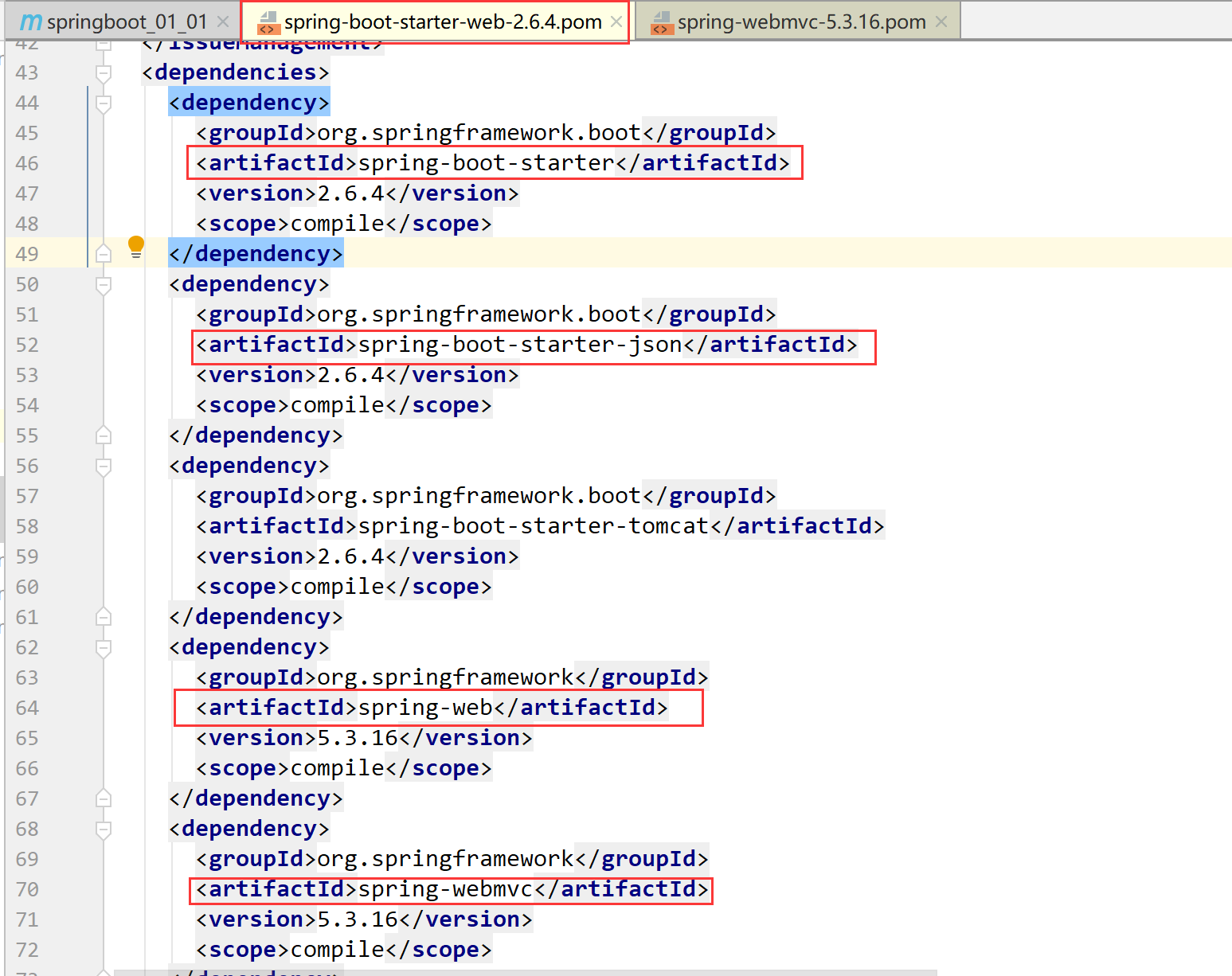Click the pom file icon on spring-webmvc tab

click(662, 23)
